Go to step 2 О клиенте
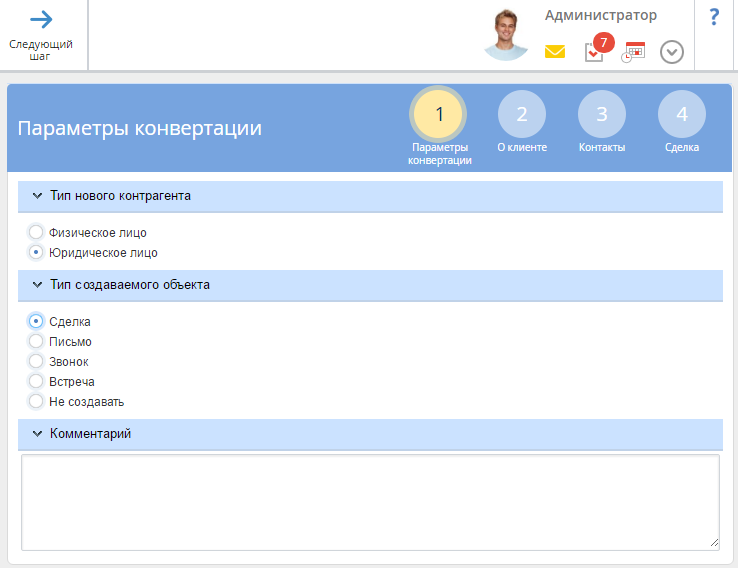This screenshot has width=738, height=568. (522, 114)
